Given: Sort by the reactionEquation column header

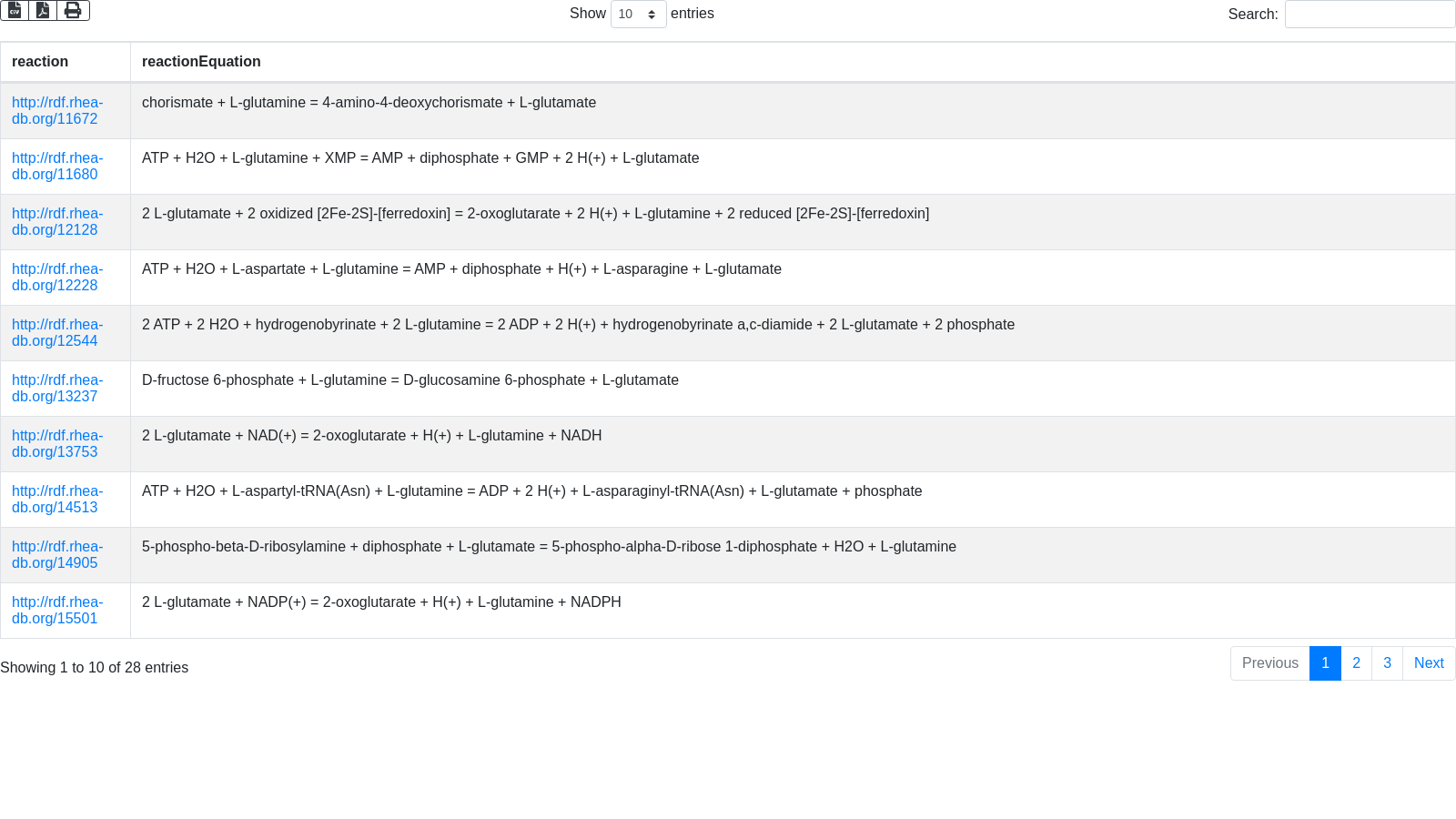Looking at the screenshot, I should point(793,62).
